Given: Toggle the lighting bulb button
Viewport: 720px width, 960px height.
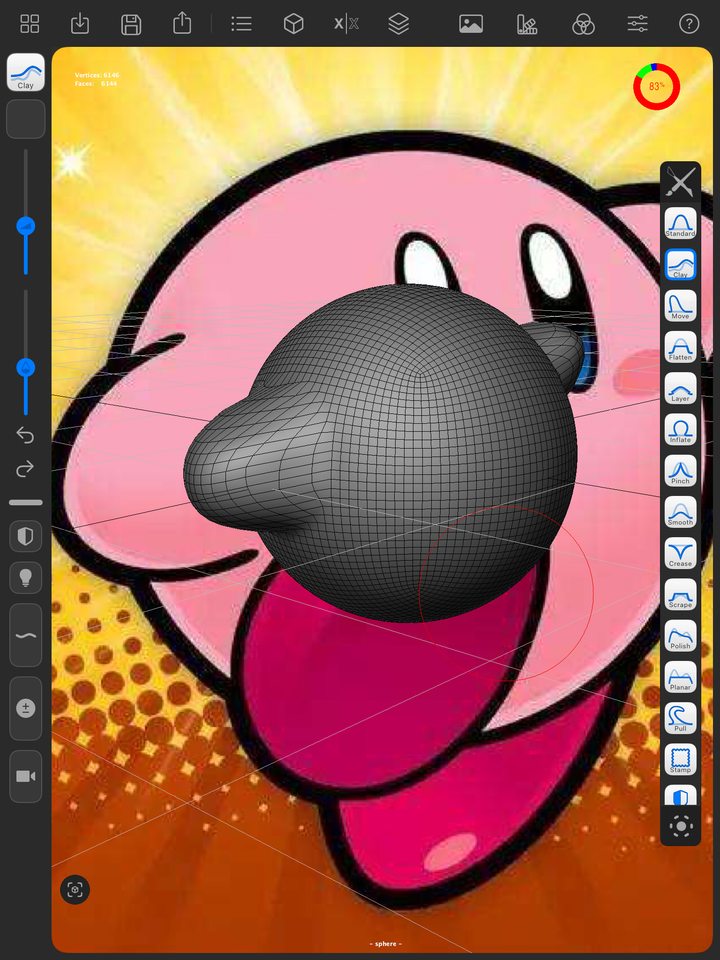Looking at the screenshot, I should [x=26, y=578].
